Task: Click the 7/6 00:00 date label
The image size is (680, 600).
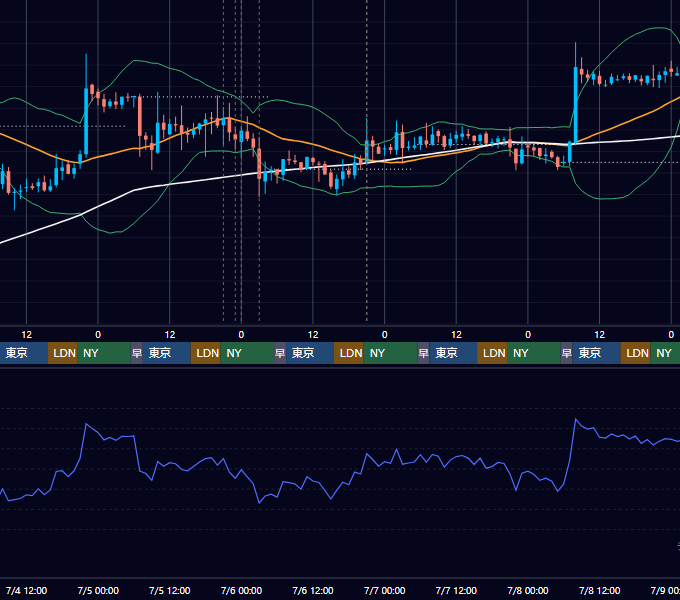Action: (241, 590)
